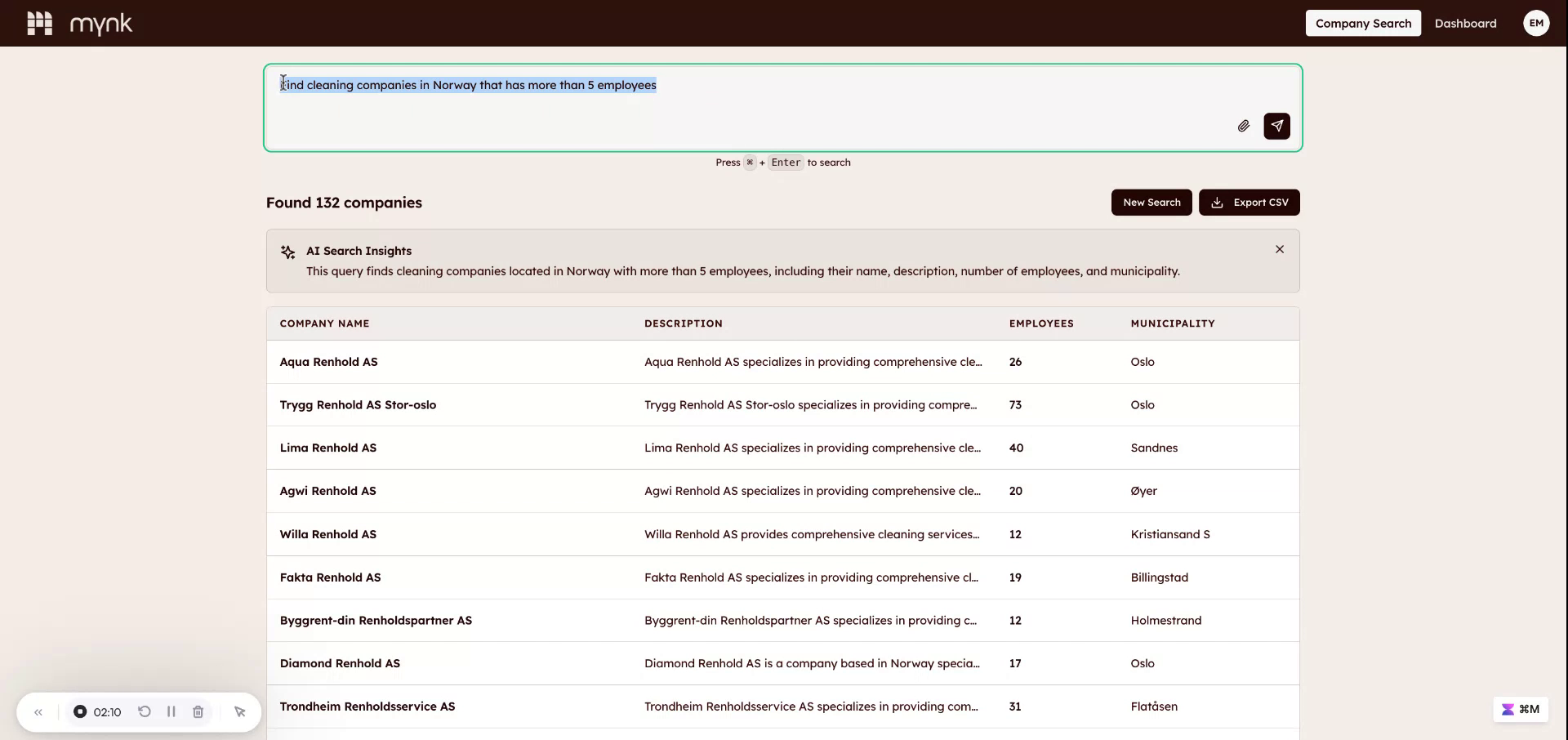Select the cursor pointer icon in recorder bar

239,711
